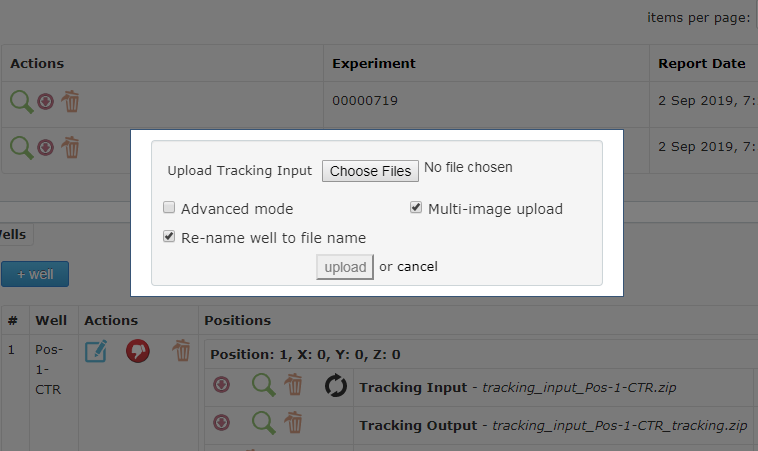The width and height of the screenshot is (758, 451).
Task: Click trash icon in second experiment row
Action: tap(71, 147)
